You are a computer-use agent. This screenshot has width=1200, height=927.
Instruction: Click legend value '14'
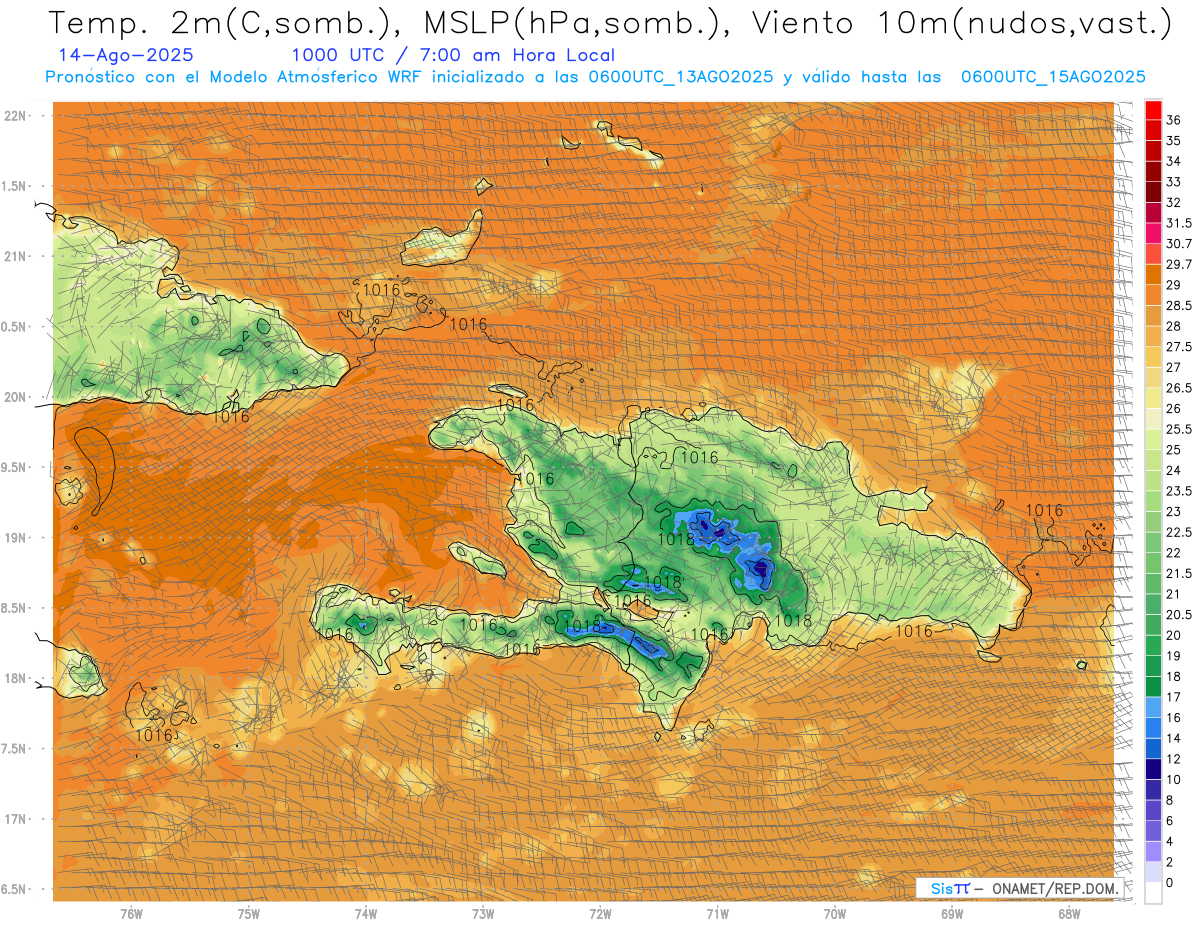coord(1174,738)
